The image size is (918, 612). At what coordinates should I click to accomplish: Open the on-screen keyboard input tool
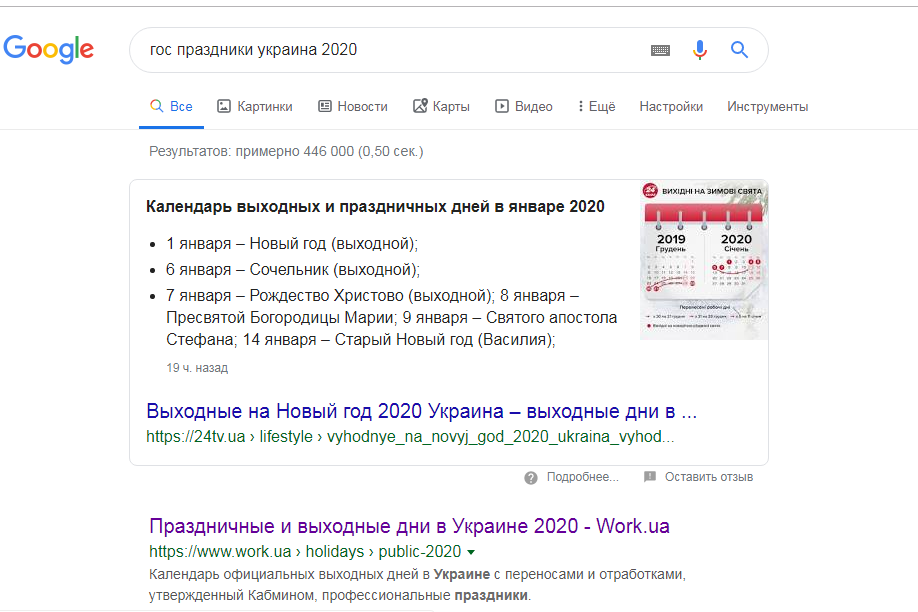(x=660, y=50)
